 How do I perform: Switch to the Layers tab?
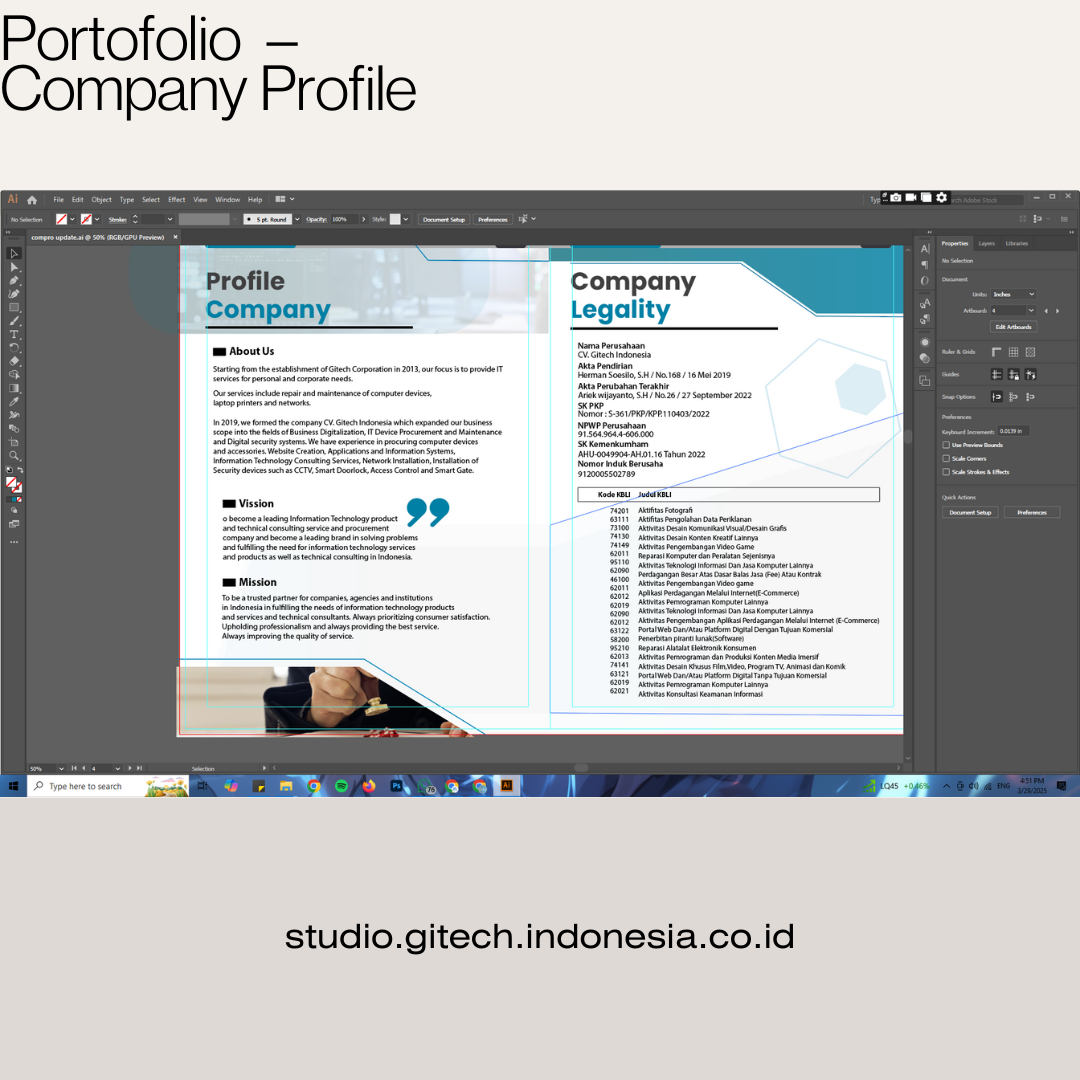point(986,243)
